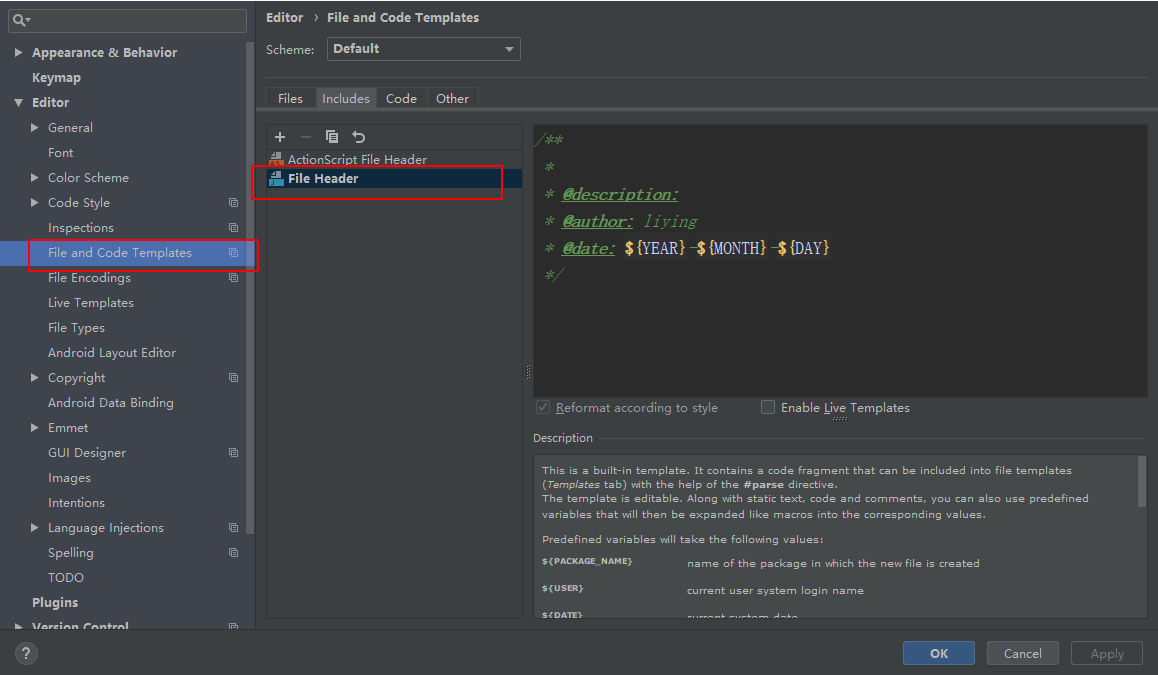Viewport: 1158px width, 675px height.
Task: Select the ActionScript File Header template icon
Action: (277, 159)
